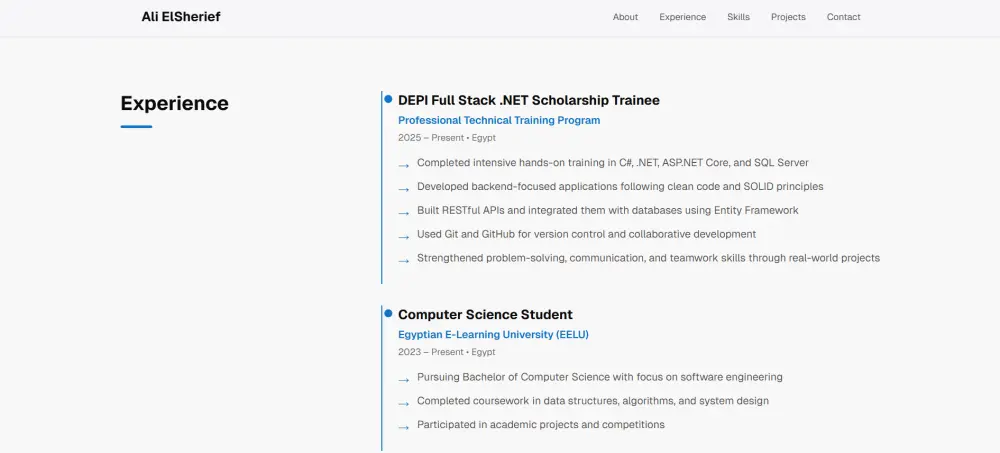1000x453 pixels.
Task: Click the arrow icon before "Completed intensive hands-on training"
Action: point(403,166)
